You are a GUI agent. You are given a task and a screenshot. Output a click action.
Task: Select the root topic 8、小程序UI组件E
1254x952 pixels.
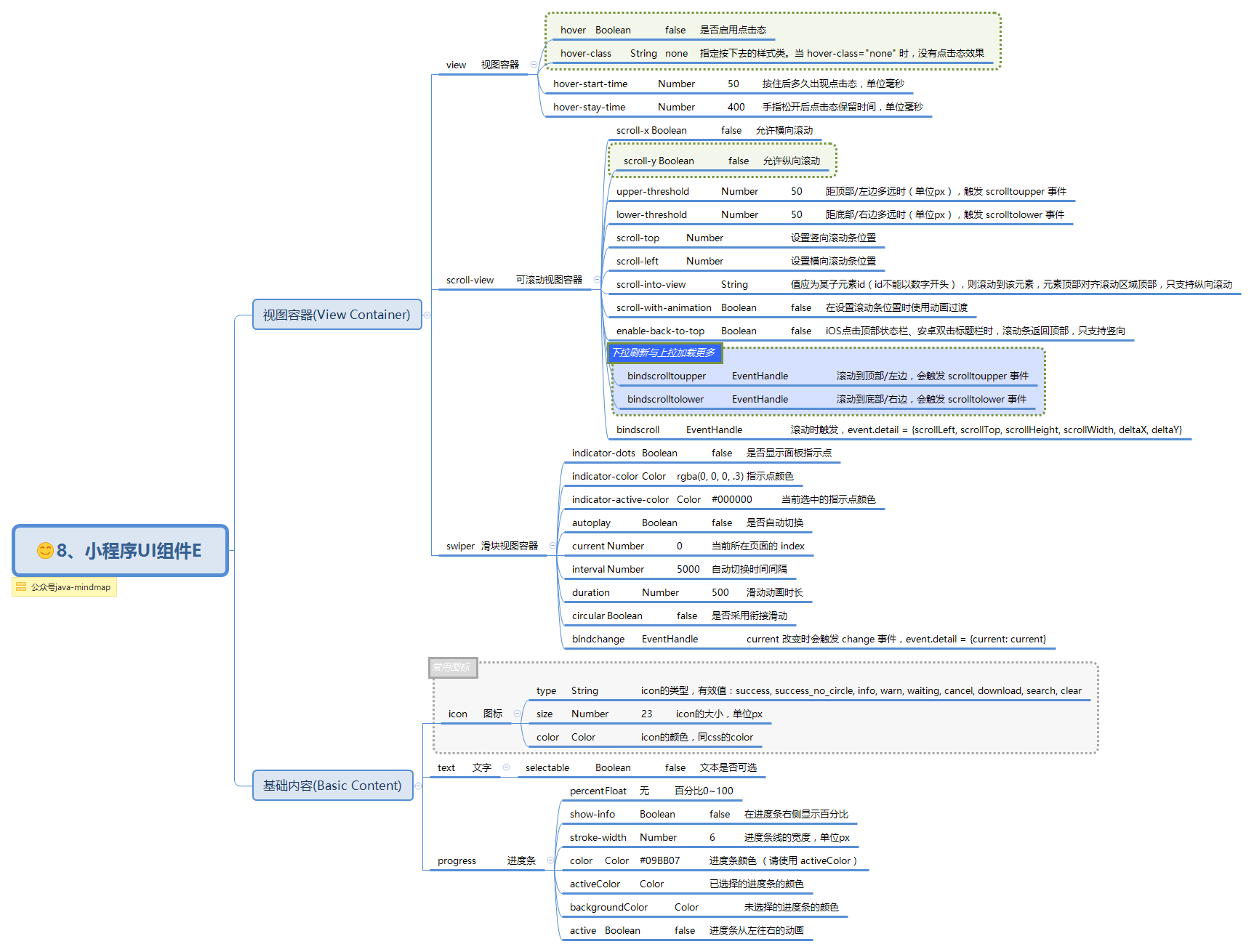(121, 551)
